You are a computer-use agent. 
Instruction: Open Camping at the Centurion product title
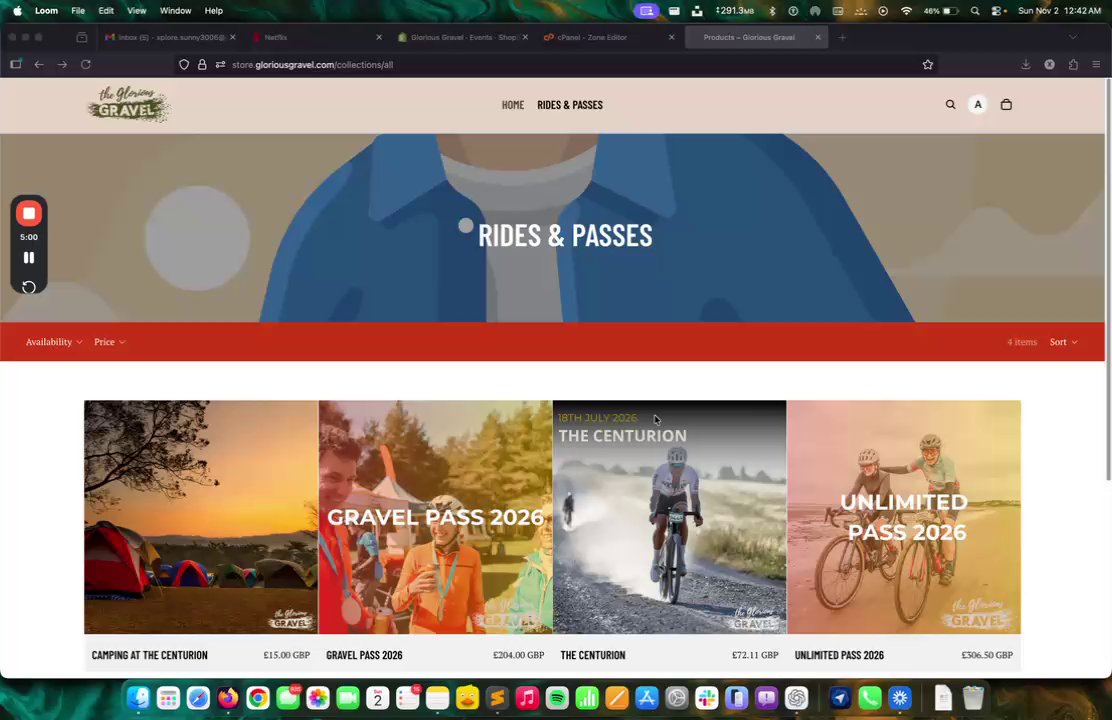(x=150, y=655)
